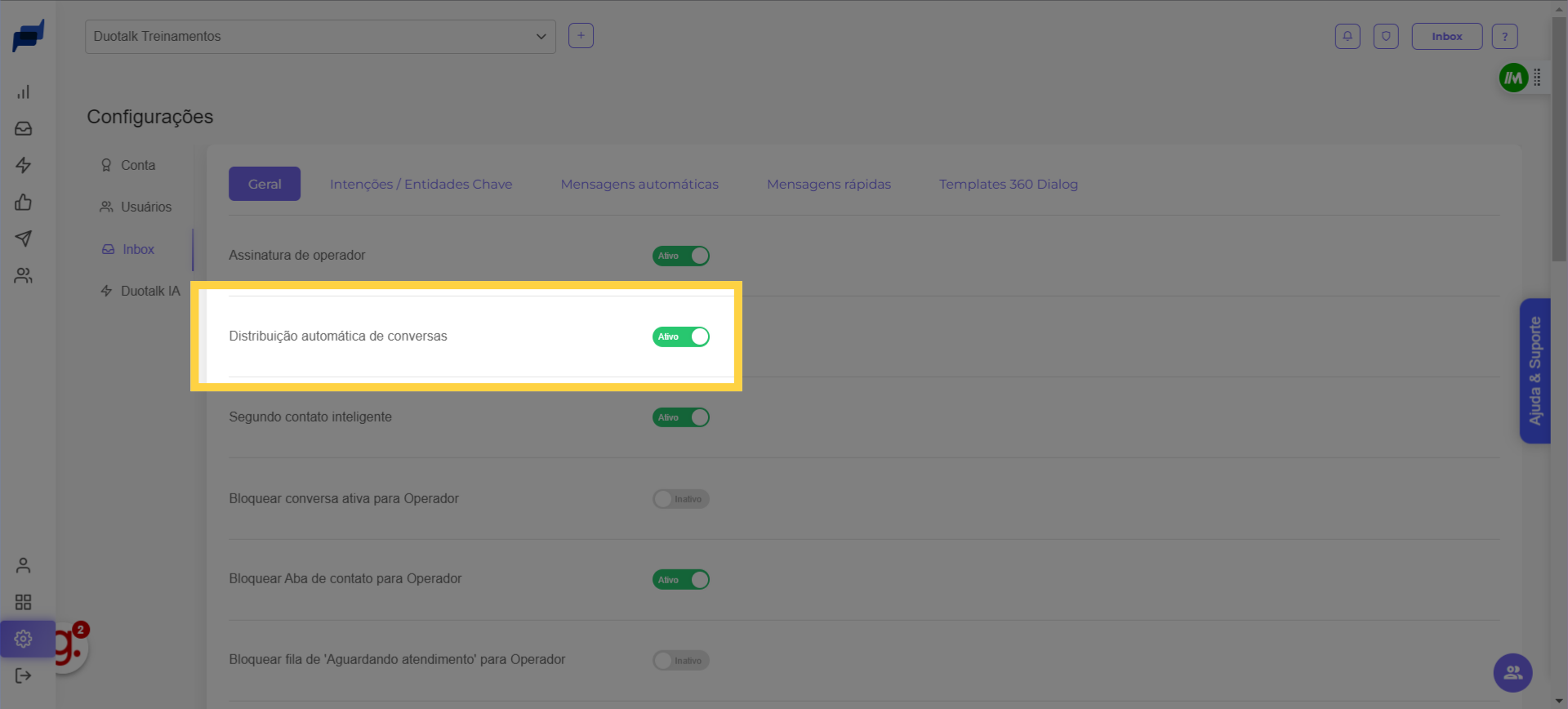Click the shield icon in top bar
1568x709 pixels.
[1386, 37]
